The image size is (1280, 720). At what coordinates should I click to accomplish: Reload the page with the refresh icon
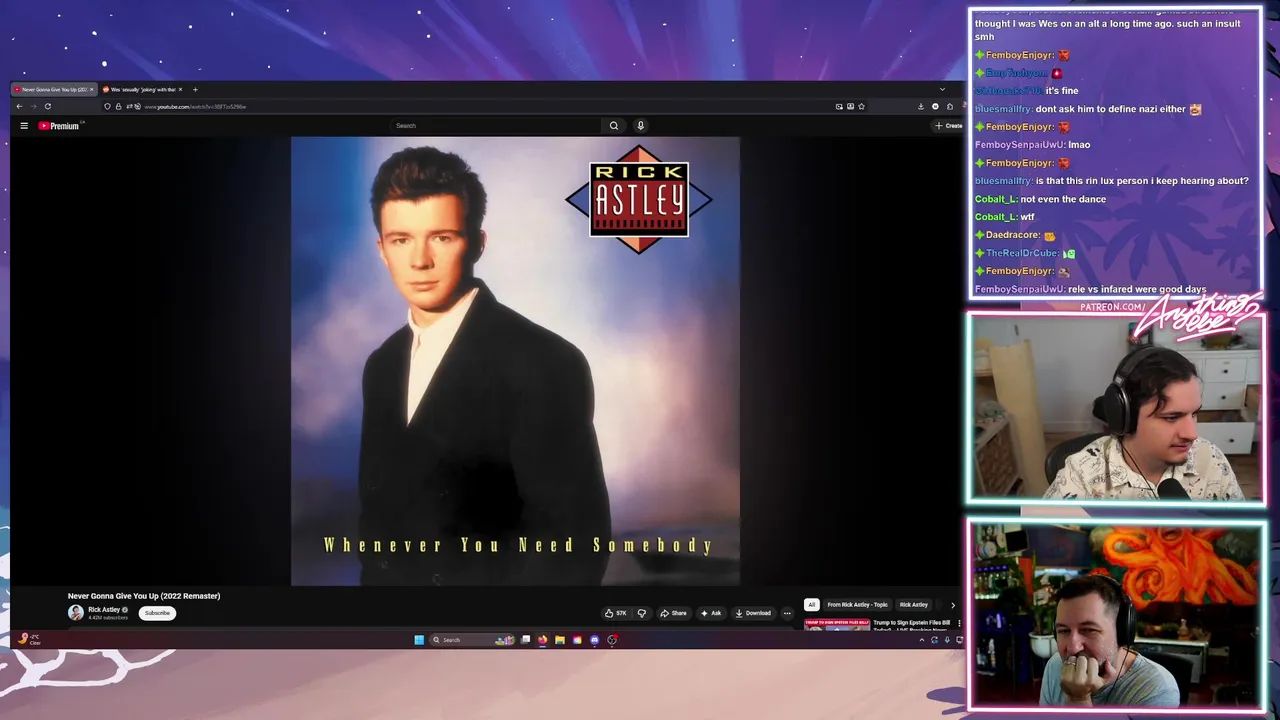click(x=47, y=106)
